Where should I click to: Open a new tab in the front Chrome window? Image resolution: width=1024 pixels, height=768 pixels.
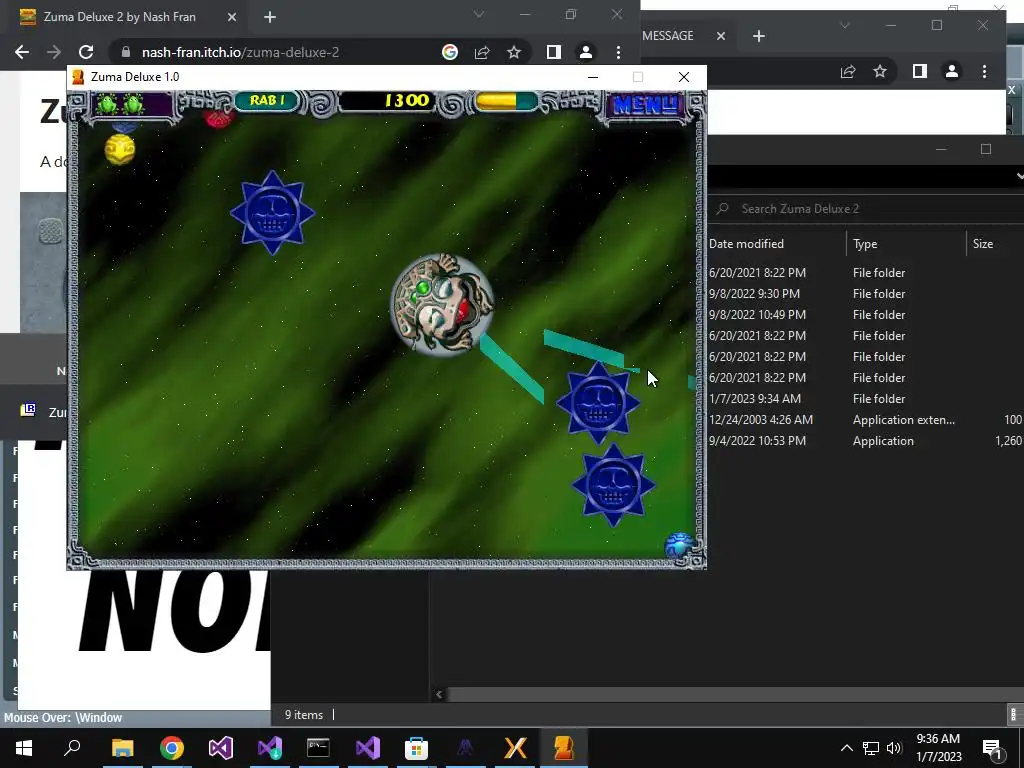coord(270,17)
